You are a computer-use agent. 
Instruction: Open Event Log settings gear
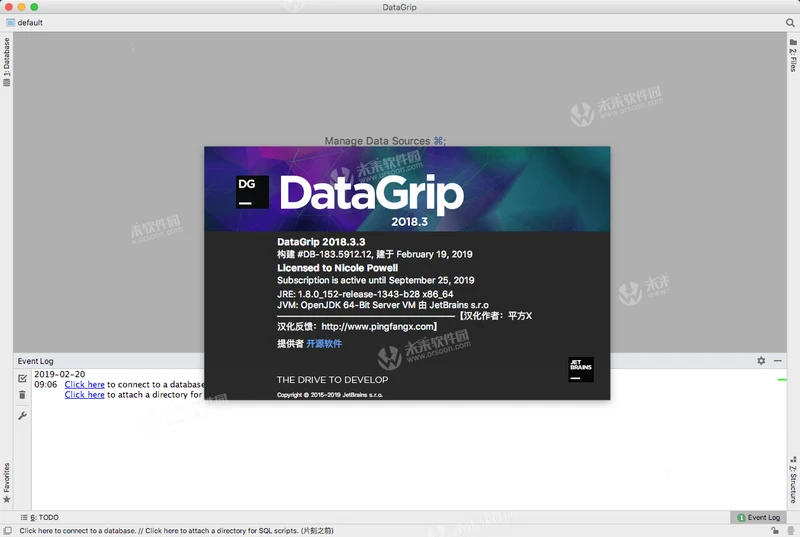pyautogui.click(x=761, y=361)
